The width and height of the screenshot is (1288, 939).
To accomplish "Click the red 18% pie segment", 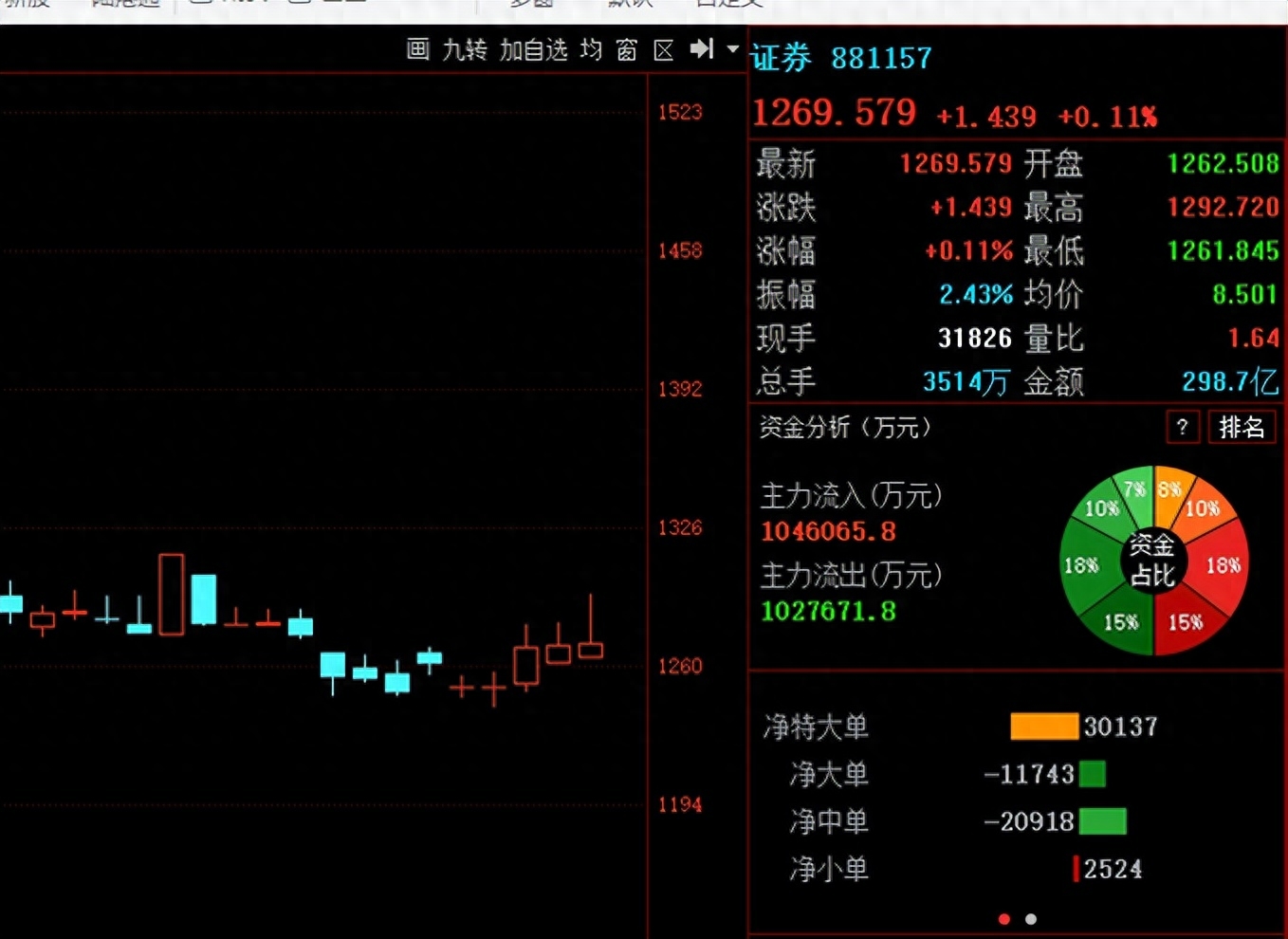I will pyautogui.click(x=1223, y=566).
